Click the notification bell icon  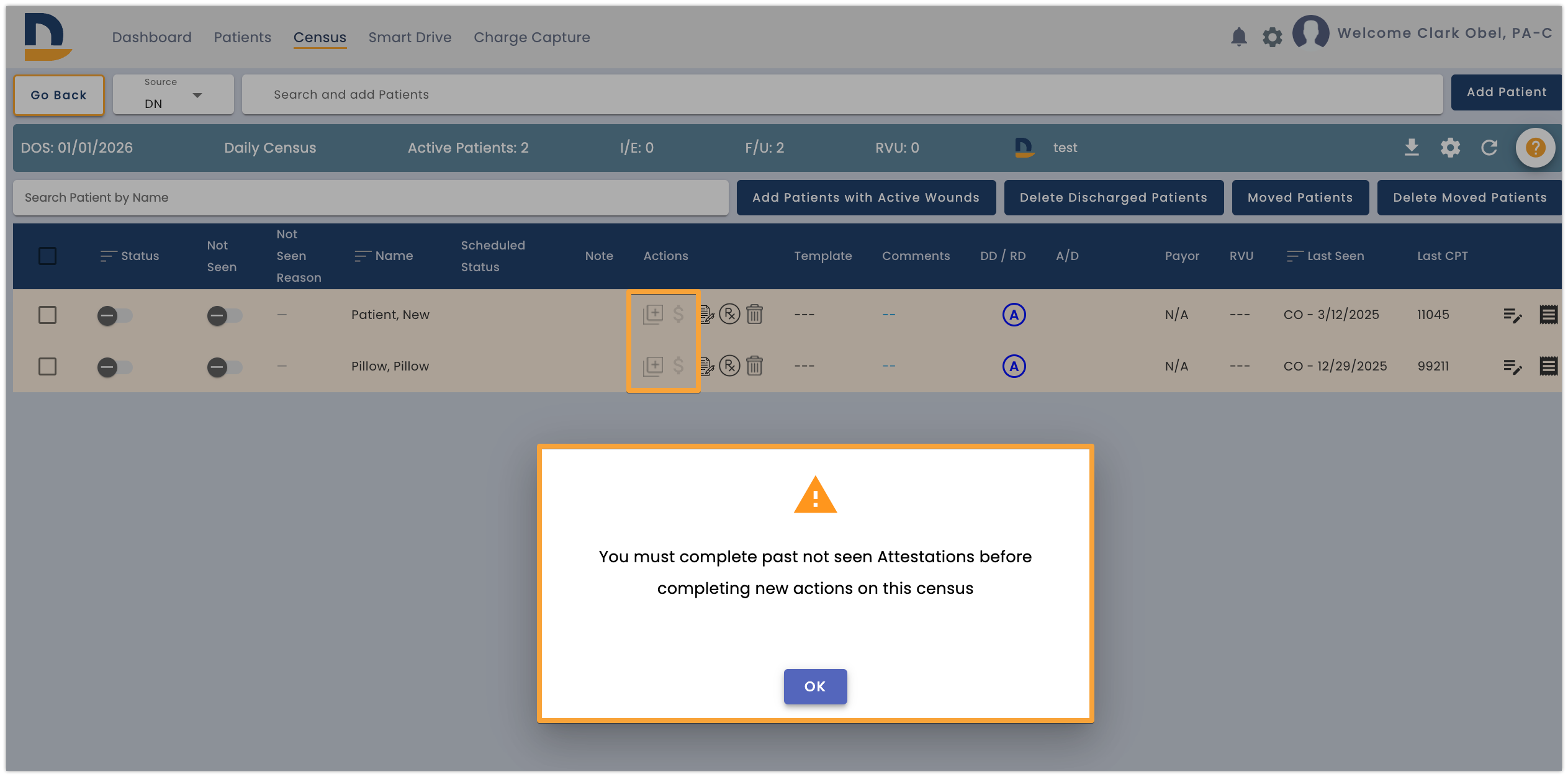coord(1238,37)
